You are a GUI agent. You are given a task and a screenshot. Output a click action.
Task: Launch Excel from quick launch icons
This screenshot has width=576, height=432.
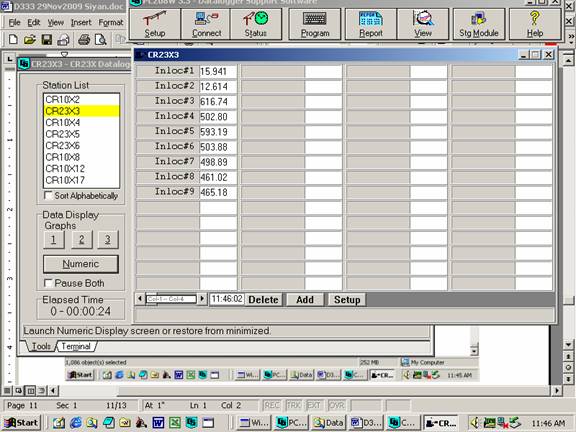[175, 423]
